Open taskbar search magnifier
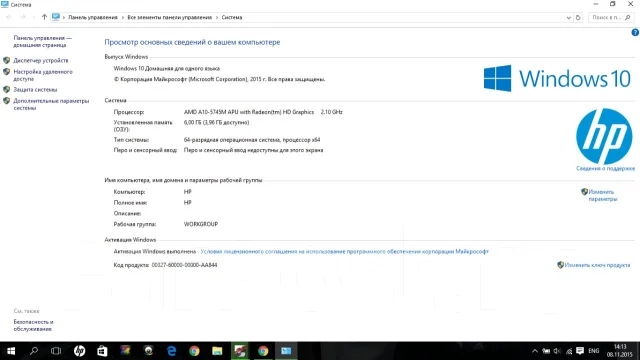640x360 pixels. pos(34,351)
